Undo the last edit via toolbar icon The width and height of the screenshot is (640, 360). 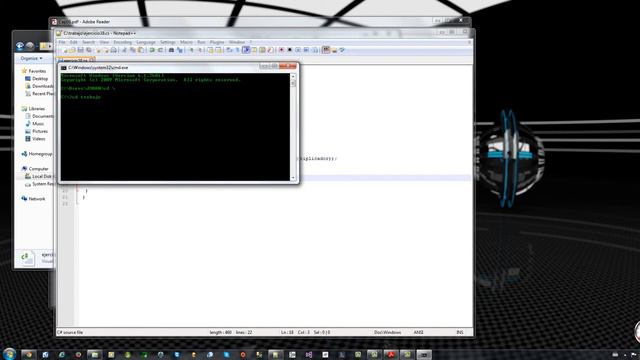pyautogui.click(x=152, y=50)
